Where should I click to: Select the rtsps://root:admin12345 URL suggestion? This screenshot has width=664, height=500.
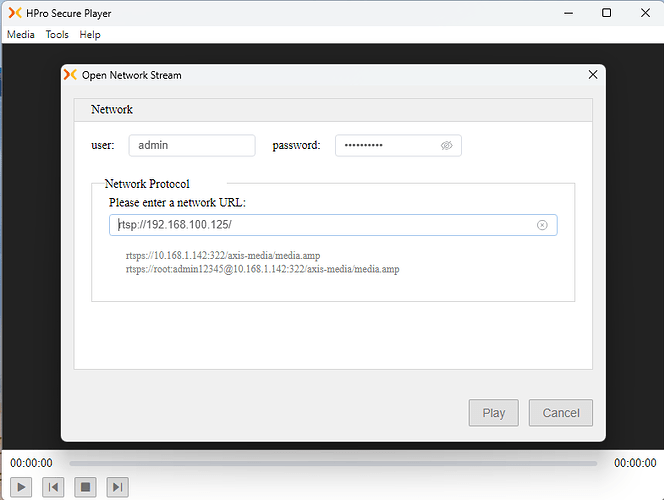tap(262, 269)
